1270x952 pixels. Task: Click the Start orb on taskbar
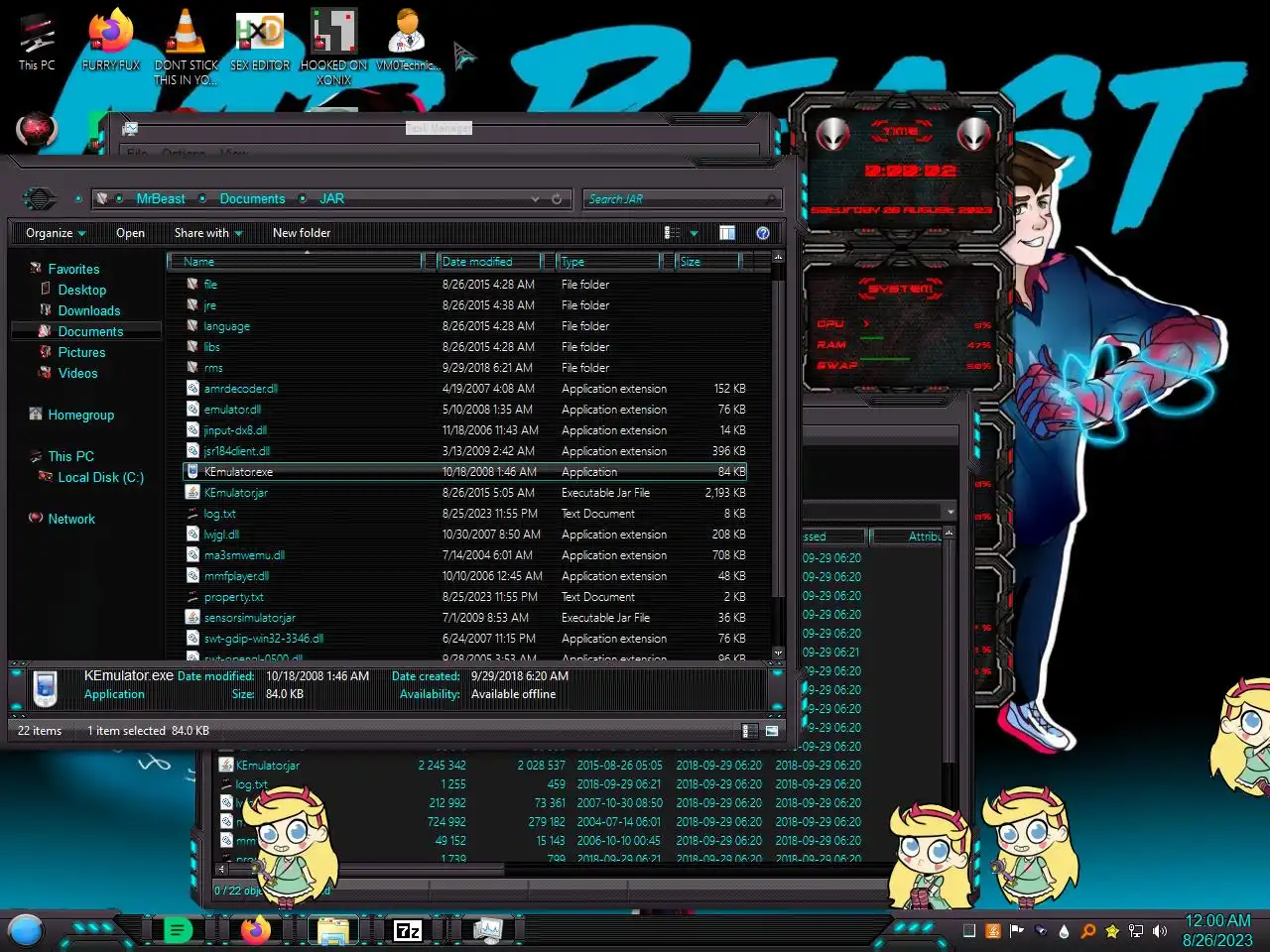pos(26,930)
